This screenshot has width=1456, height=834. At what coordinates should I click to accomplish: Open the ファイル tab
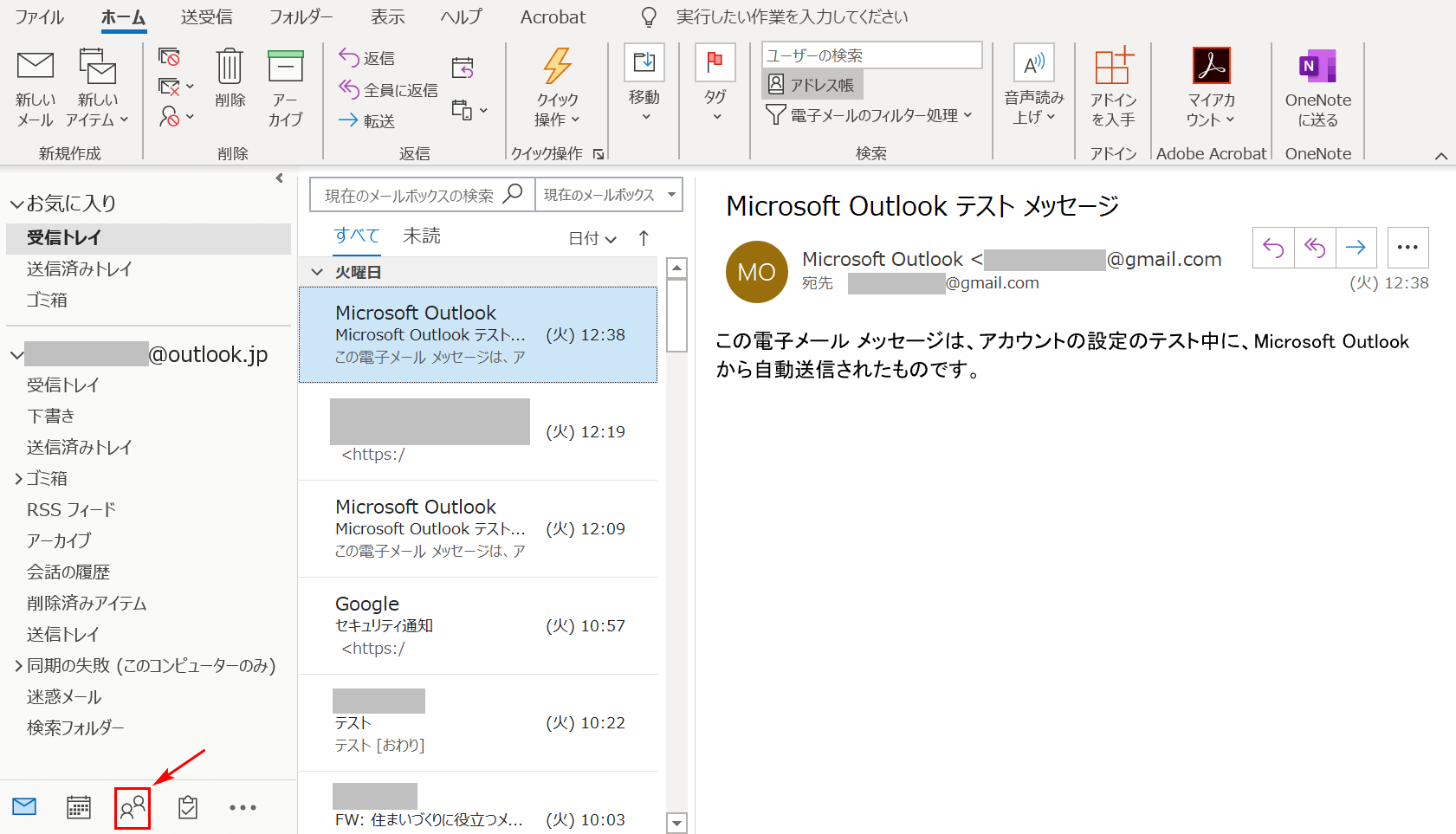click(40, 17)
